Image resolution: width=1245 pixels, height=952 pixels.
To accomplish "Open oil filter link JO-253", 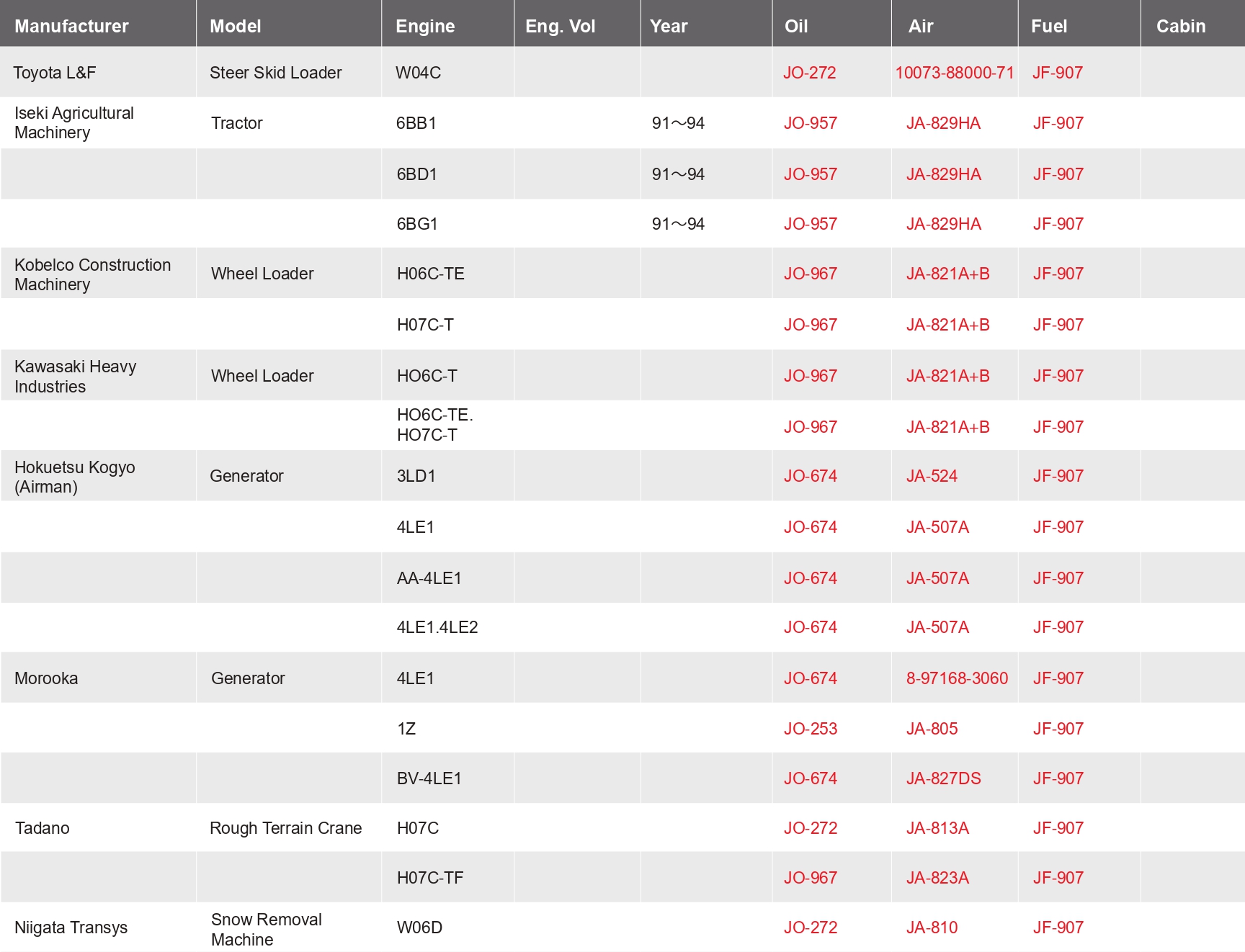I will 810,729.
